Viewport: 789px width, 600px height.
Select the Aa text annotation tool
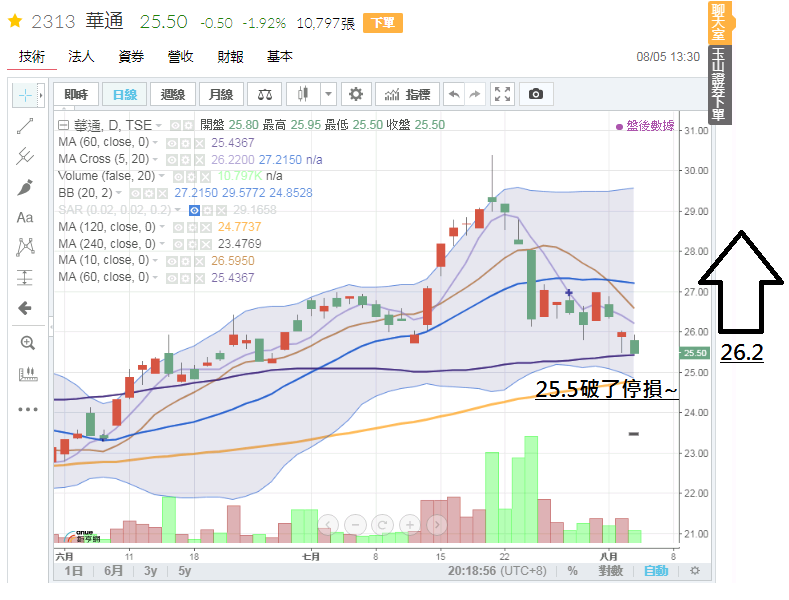point(25,217)
